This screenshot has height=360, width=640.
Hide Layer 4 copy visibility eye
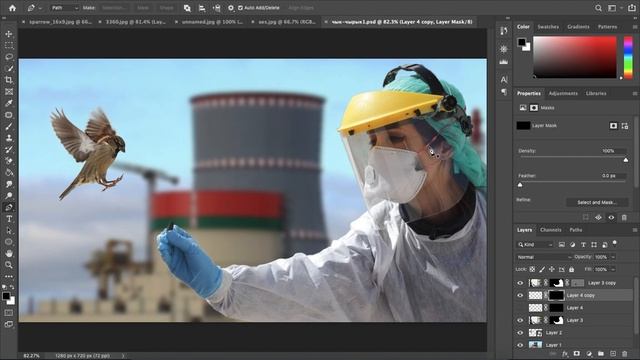(x=520, y=295)
